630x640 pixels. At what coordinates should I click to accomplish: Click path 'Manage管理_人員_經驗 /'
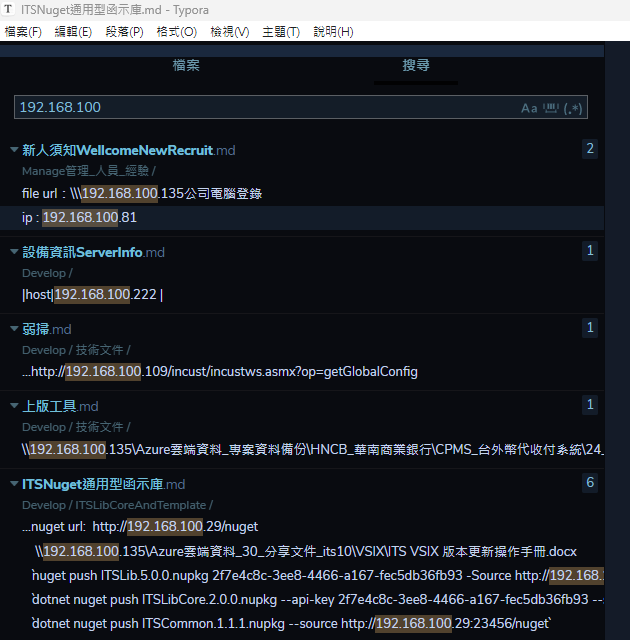point(89,171)
